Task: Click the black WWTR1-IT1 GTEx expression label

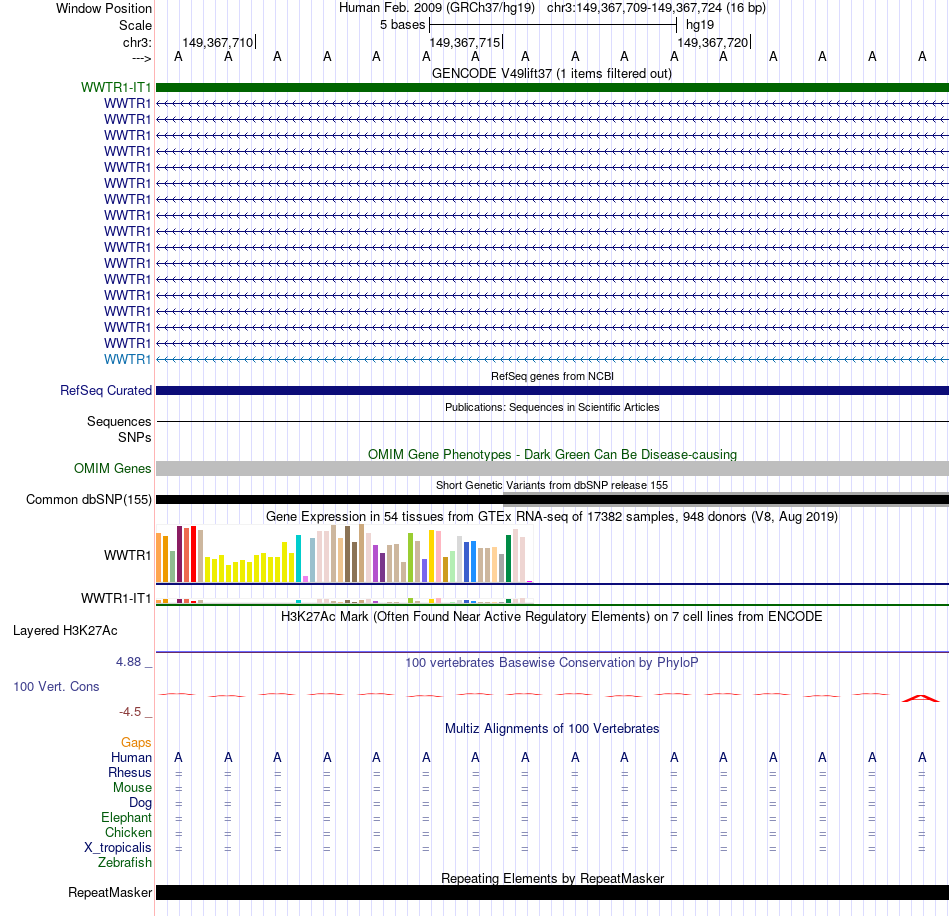Action: tap(116, 599)
